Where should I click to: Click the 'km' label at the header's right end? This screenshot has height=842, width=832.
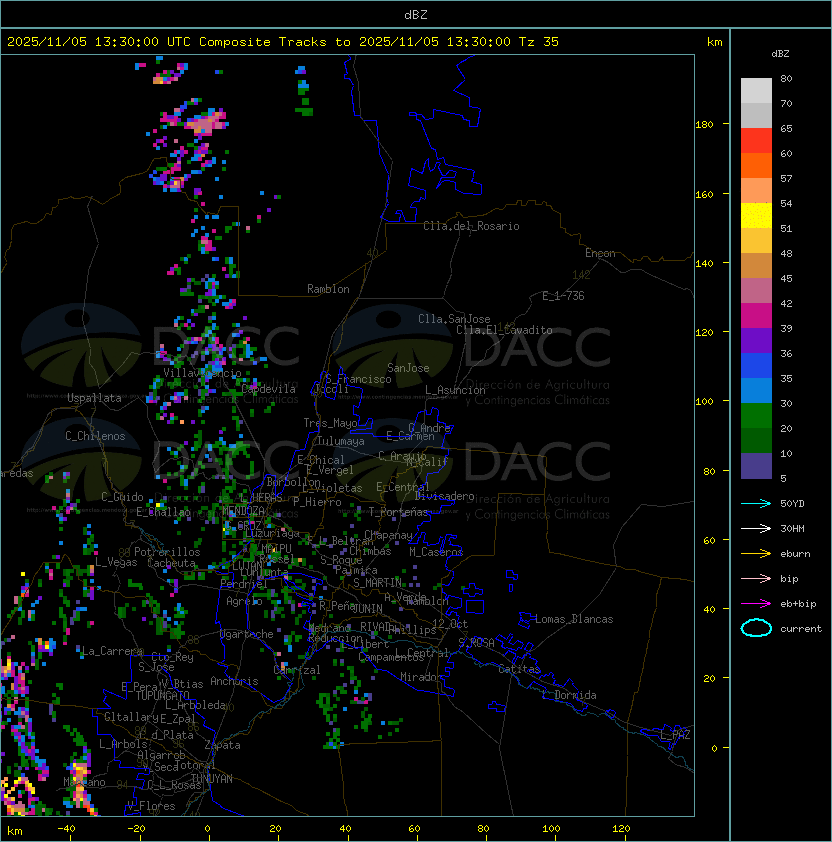[714, 42]
